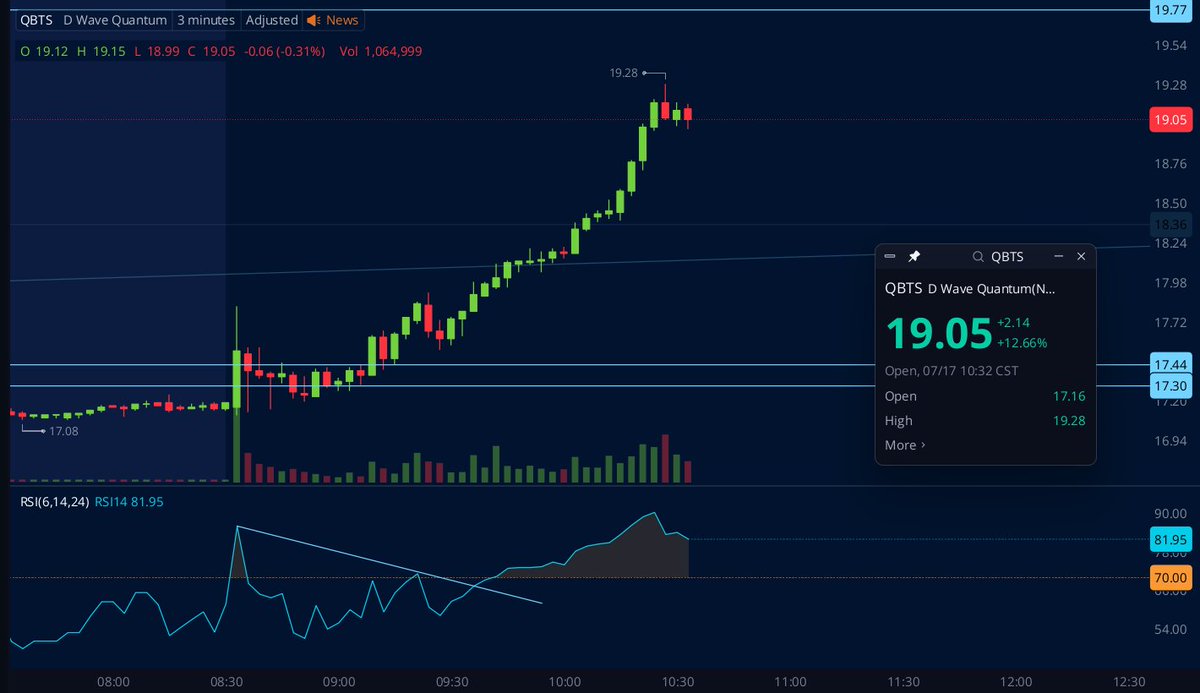Click the +12.66% change in widget

pos(1022,342)
